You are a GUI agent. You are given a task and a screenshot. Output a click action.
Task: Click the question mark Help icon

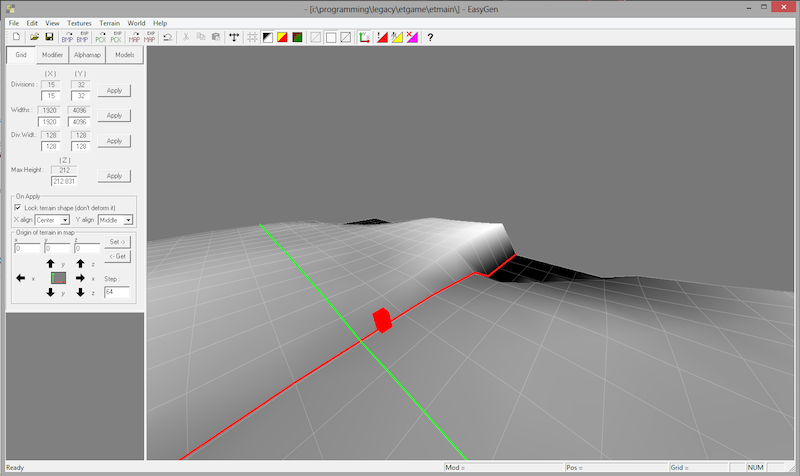[x=430, y=37]
